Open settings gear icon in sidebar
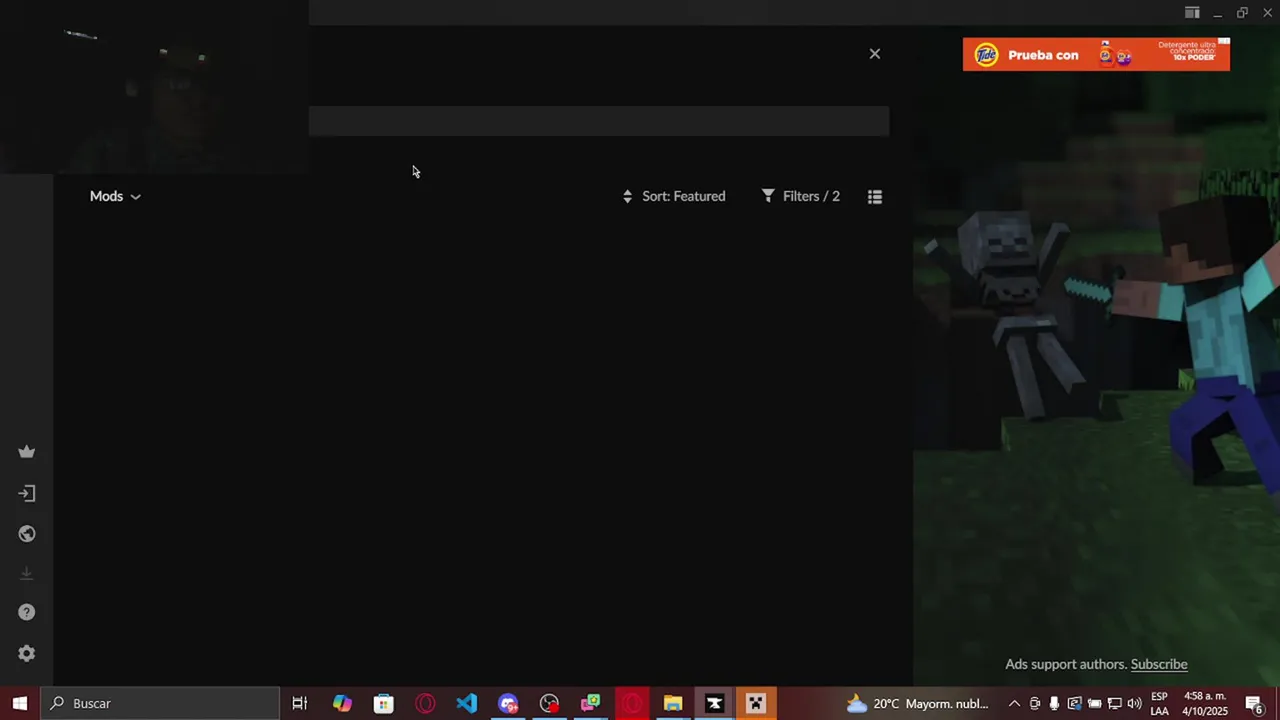This screenshot has height=720, width=1280. pos(27,653)
